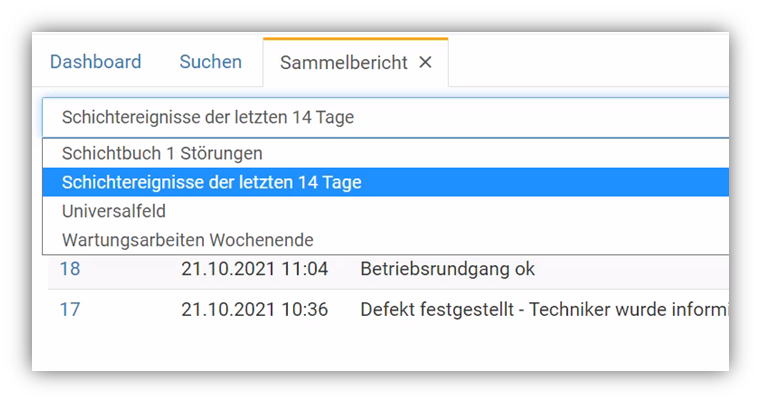Close the Sammelbericht tab with its X icon
This screenshot has height=403, width=761.
tap(425, 63)
